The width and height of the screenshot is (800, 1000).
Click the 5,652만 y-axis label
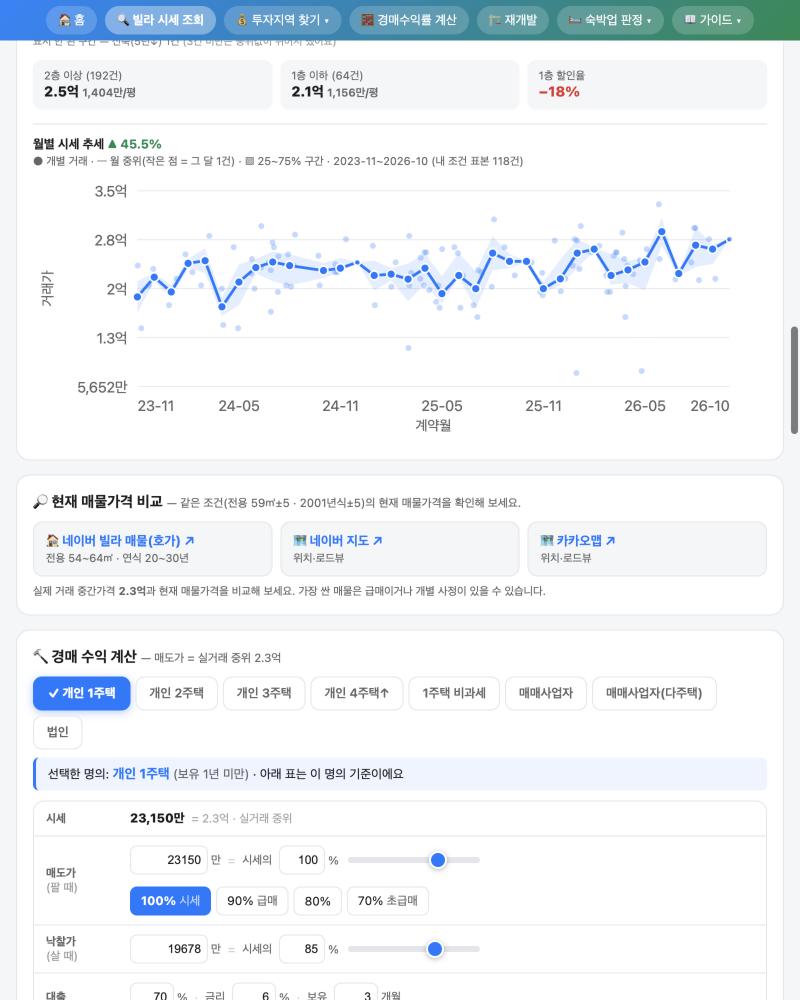pyautogui.click(x=102, y=387)
